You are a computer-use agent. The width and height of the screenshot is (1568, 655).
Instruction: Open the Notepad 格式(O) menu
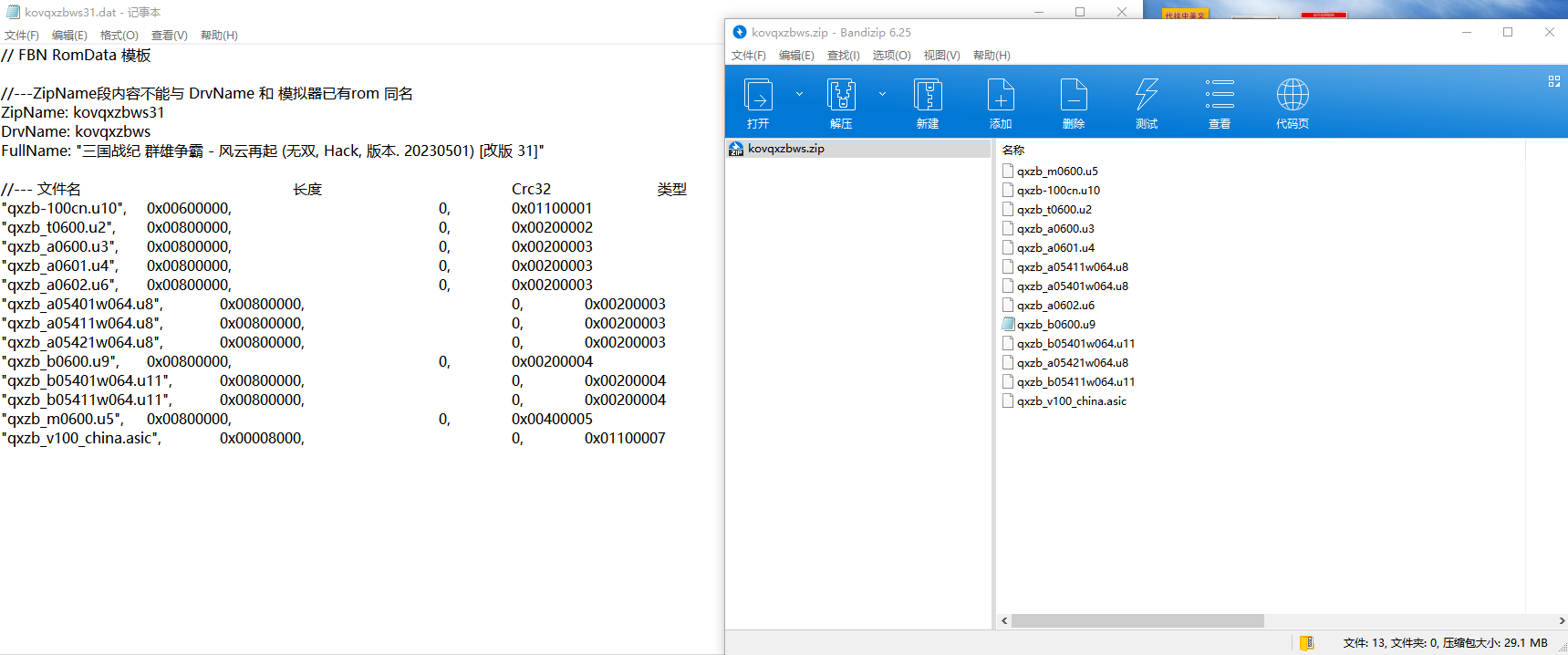[x=119, y=36]
